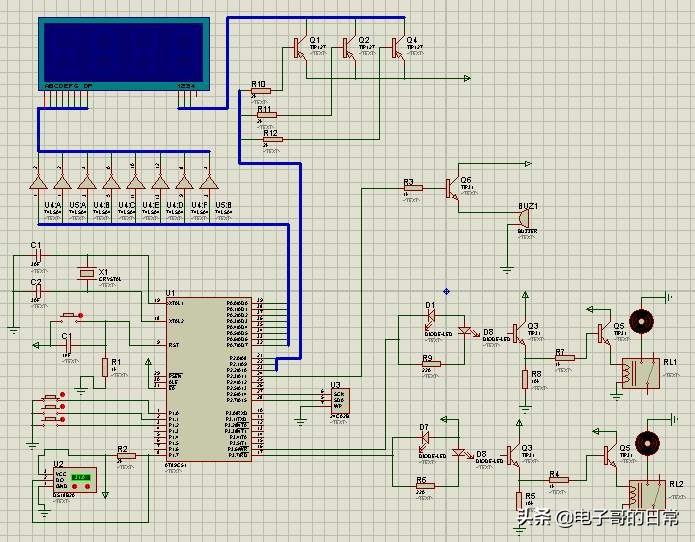Select resistor R10
This screenshot has width=695, height=542.
pyautogui.click(x=260, y=91)
